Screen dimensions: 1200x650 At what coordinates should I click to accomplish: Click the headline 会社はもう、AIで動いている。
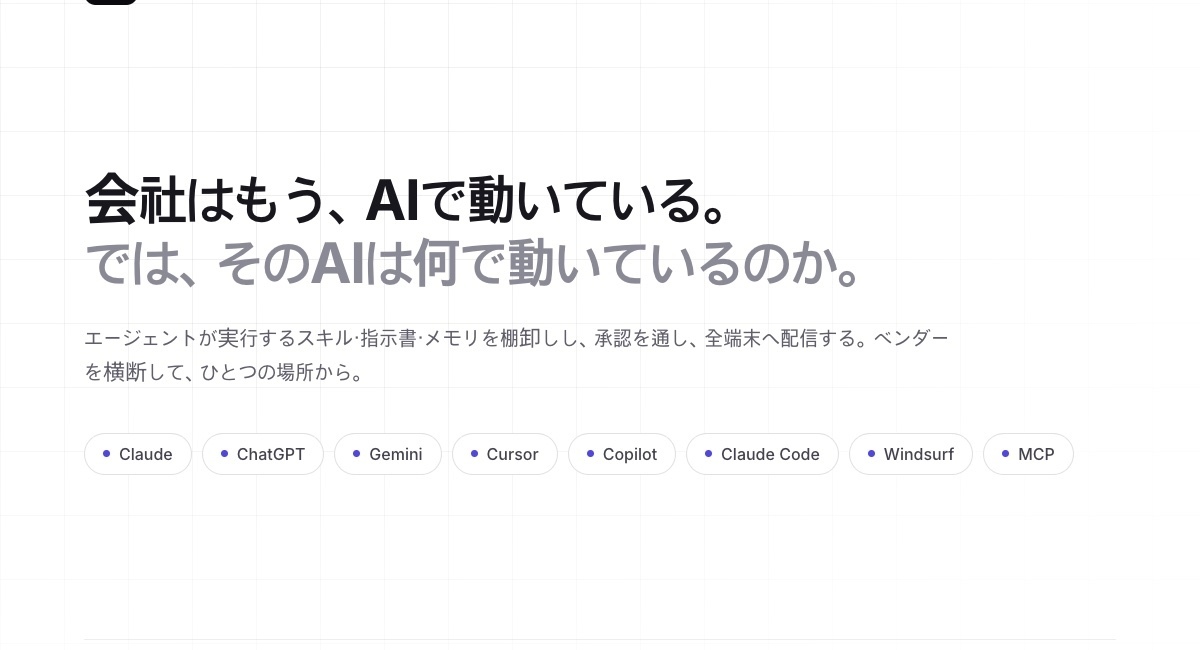pyautogui.click(x=405, y=200)
